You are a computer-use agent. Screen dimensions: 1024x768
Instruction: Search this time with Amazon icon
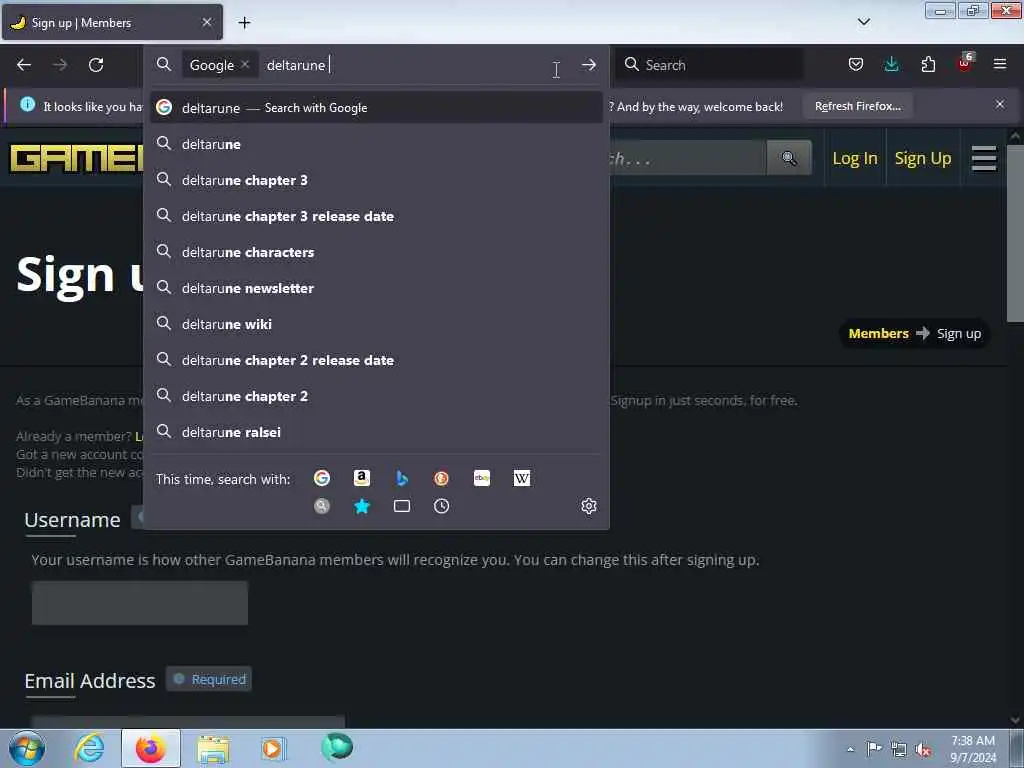pos(362,478)
